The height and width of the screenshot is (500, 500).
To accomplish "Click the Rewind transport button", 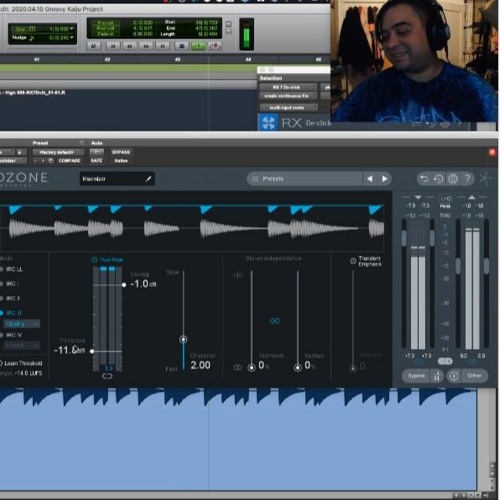I will point(129,46).
